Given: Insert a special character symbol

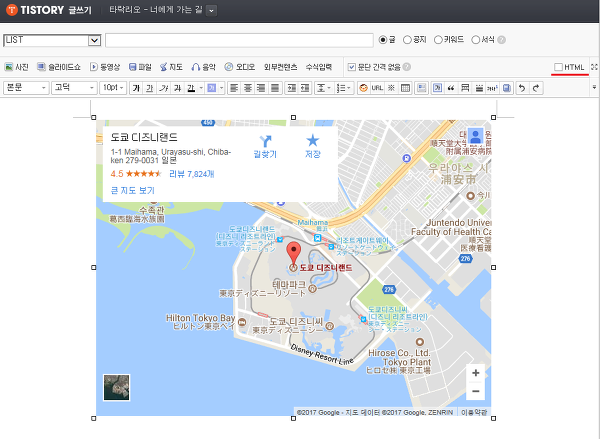Looking at the screenshot, I should (391, 88).
